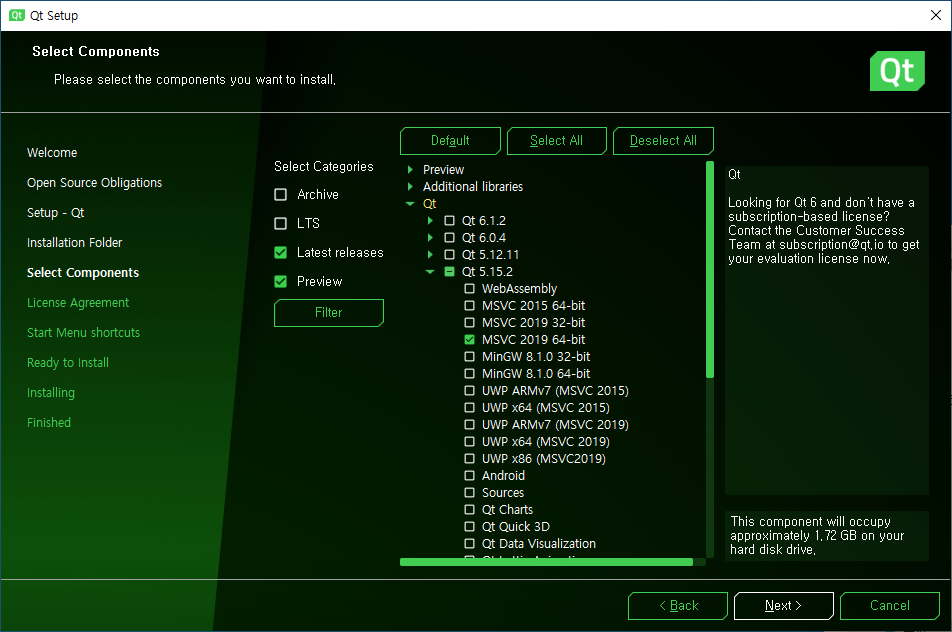This screenshot has width=952, height=632.
Task: Click the vertical scrollbar of component tree
Action: pos(710,270)
